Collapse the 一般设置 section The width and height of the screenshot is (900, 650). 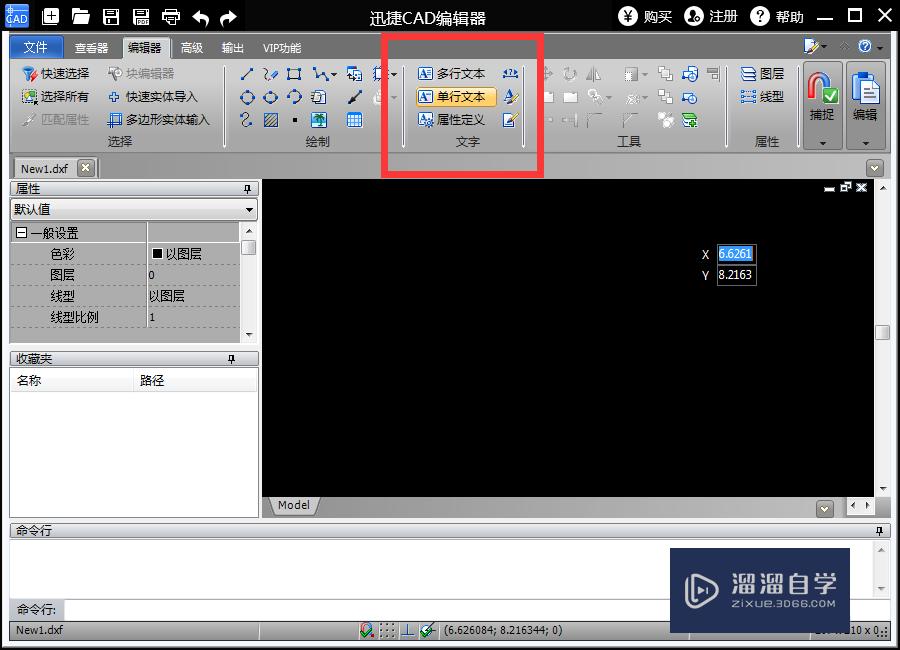[x=22, y=233]
